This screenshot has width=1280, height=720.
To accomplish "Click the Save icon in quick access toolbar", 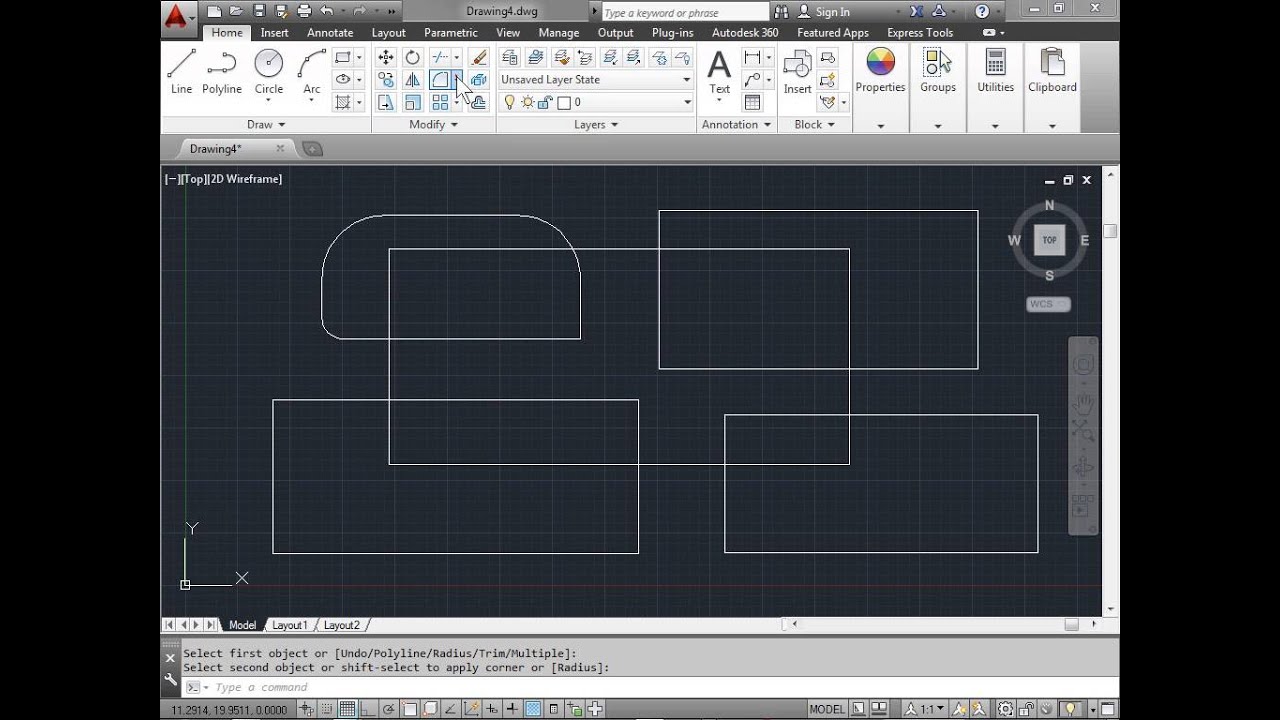I will tap(259, 11).
